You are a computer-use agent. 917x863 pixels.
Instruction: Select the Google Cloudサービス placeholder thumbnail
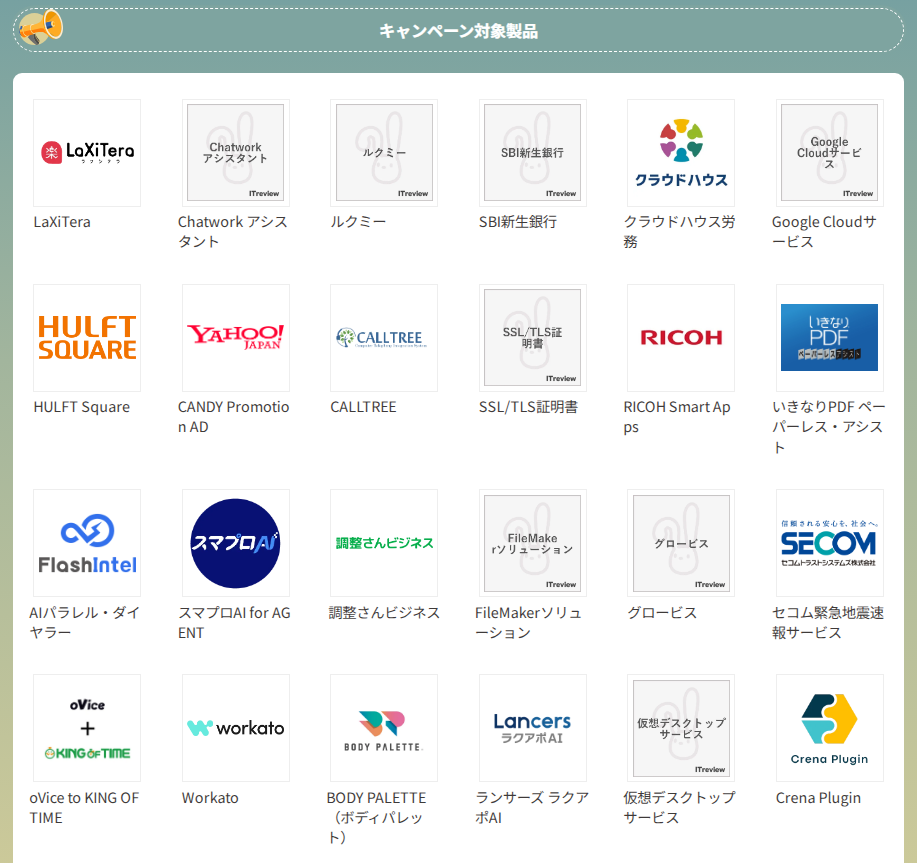click(x=830, y=153)
